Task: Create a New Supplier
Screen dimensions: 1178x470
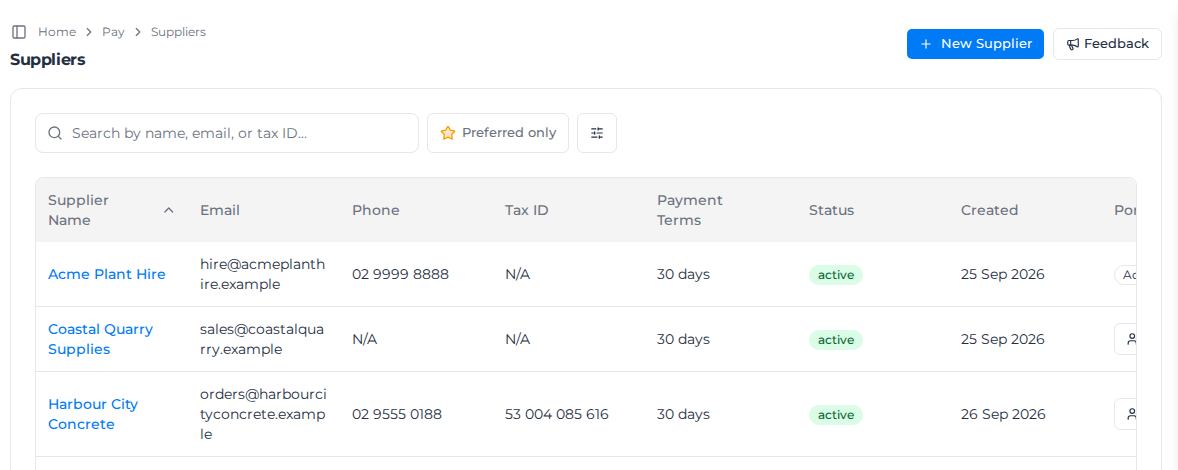Action: click(x=975, y=44)
